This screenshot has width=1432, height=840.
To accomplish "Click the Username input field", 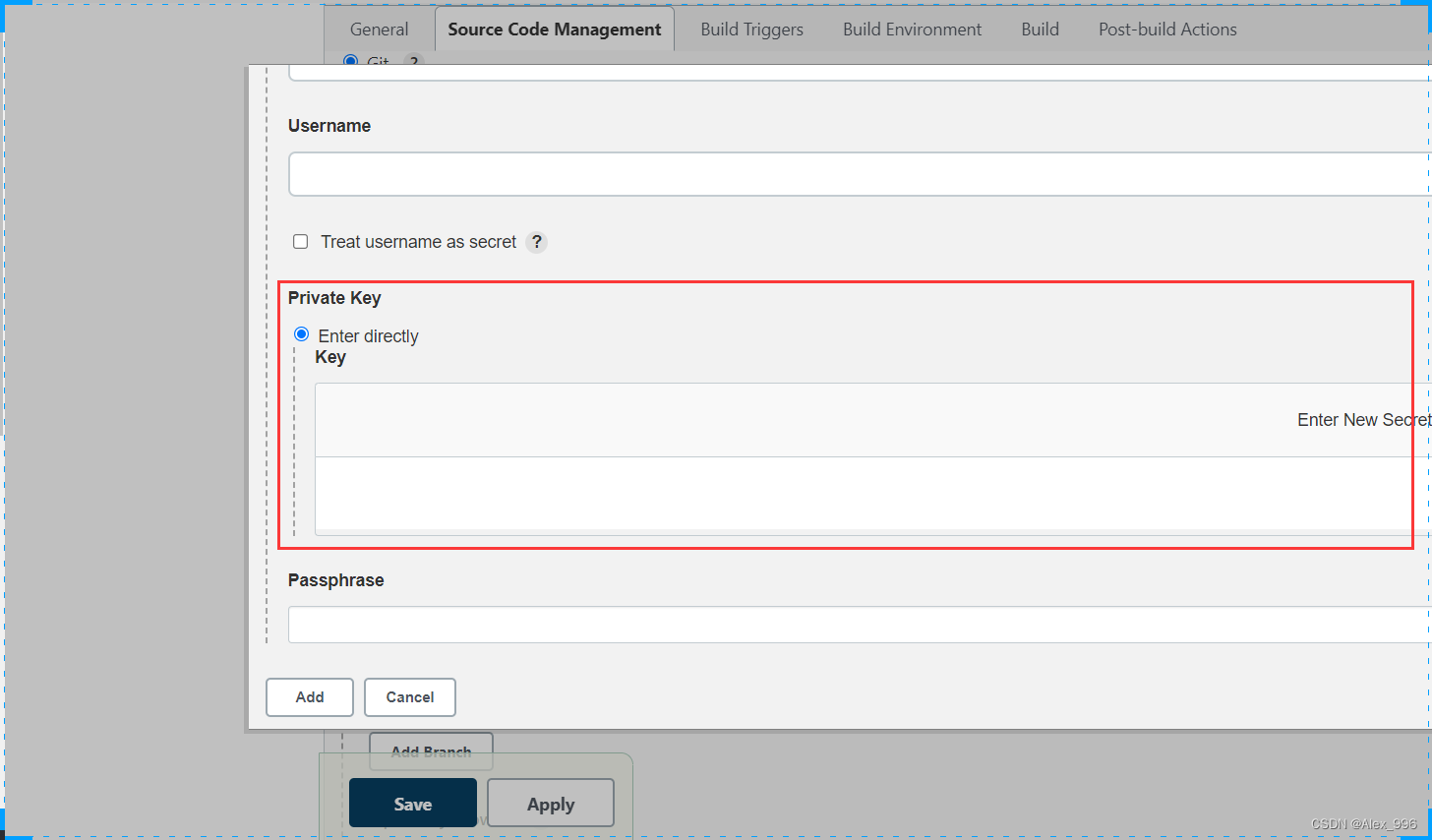I will 860,174.
